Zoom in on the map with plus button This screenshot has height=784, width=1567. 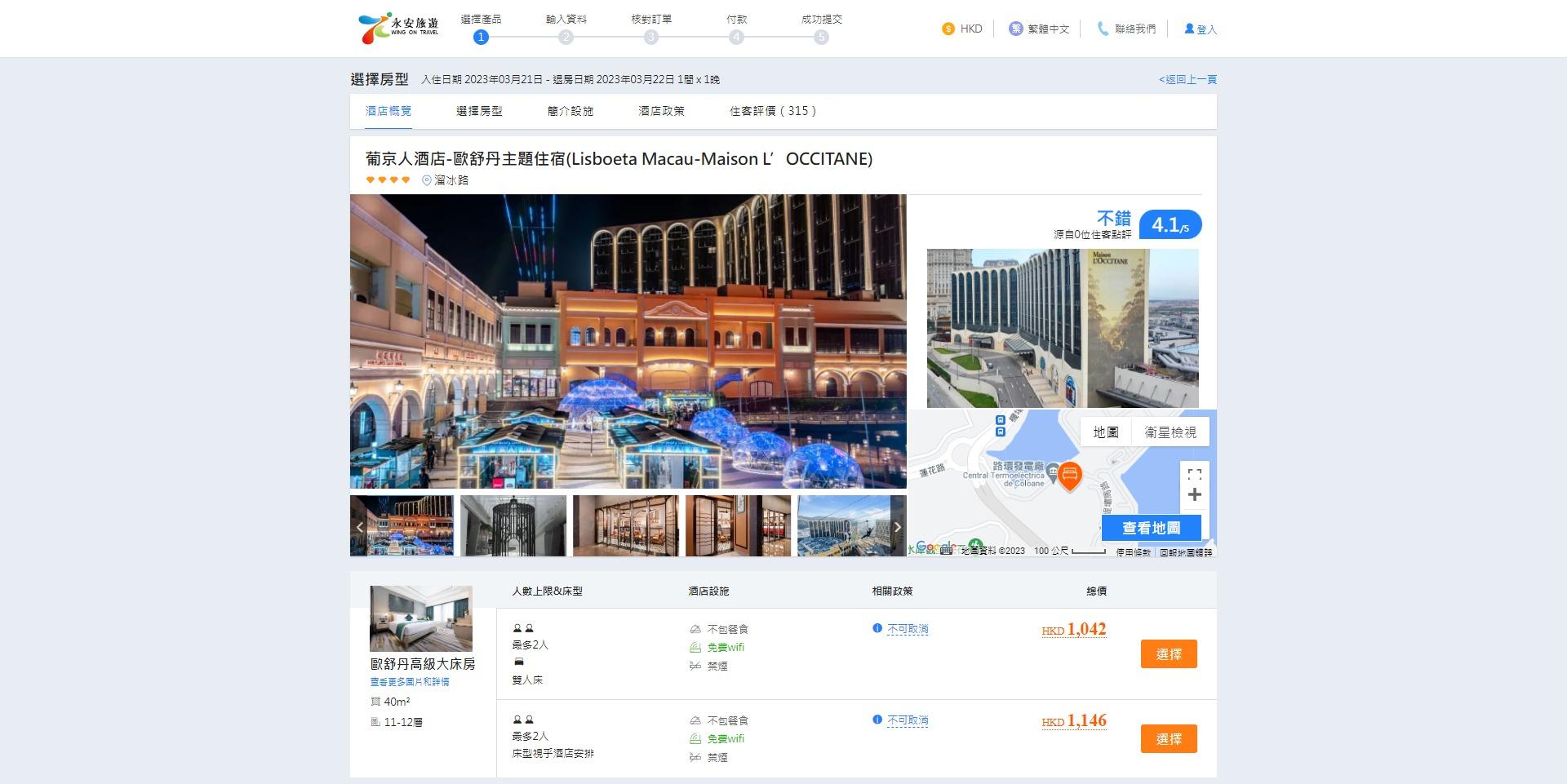(1195, 494)
